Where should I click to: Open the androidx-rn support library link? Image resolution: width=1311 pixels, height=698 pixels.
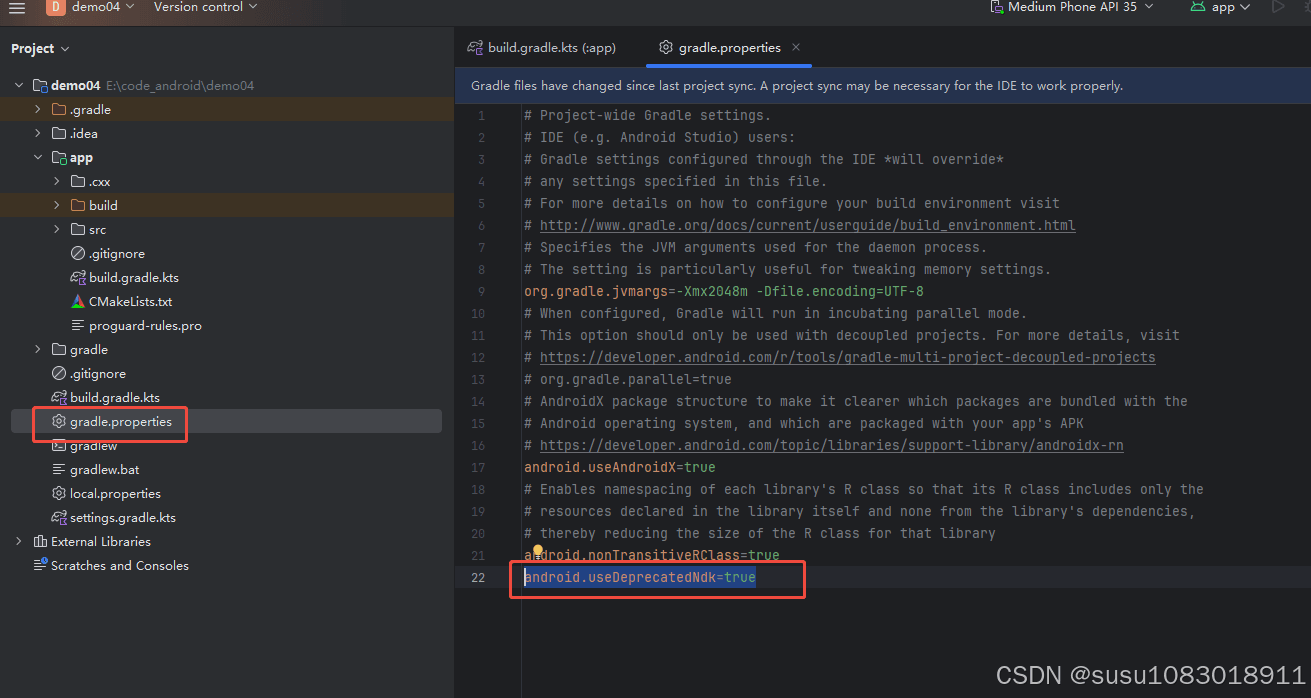[x=831, y=445]
